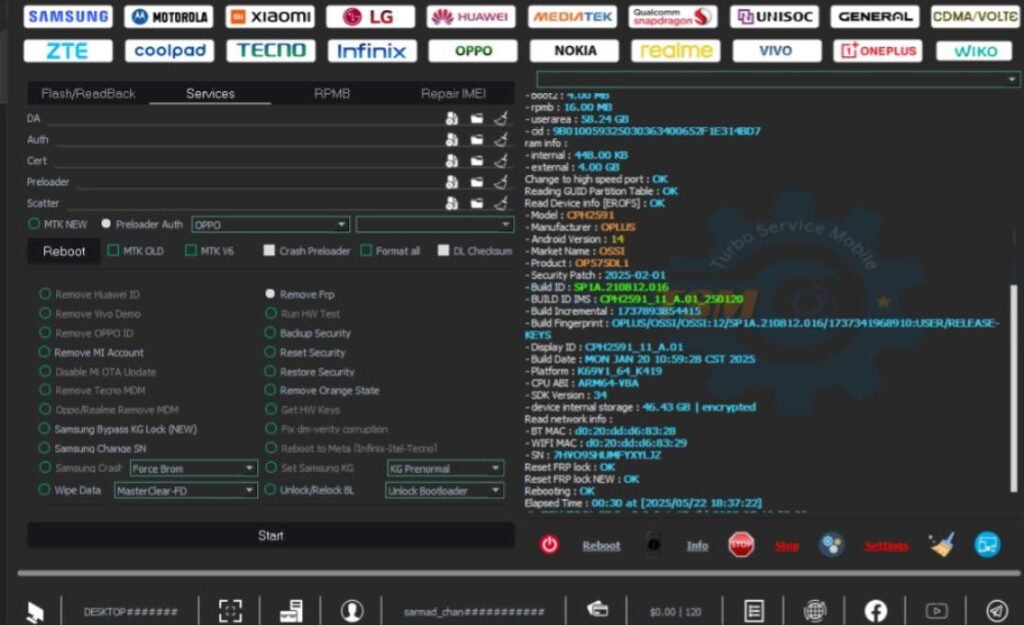Click the log output vertical scrollbar
1024x625 pixels.
[x=1014, y=388]
